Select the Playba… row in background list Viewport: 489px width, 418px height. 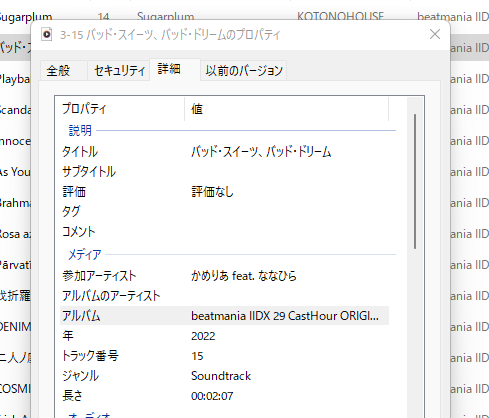coord(15,79)
